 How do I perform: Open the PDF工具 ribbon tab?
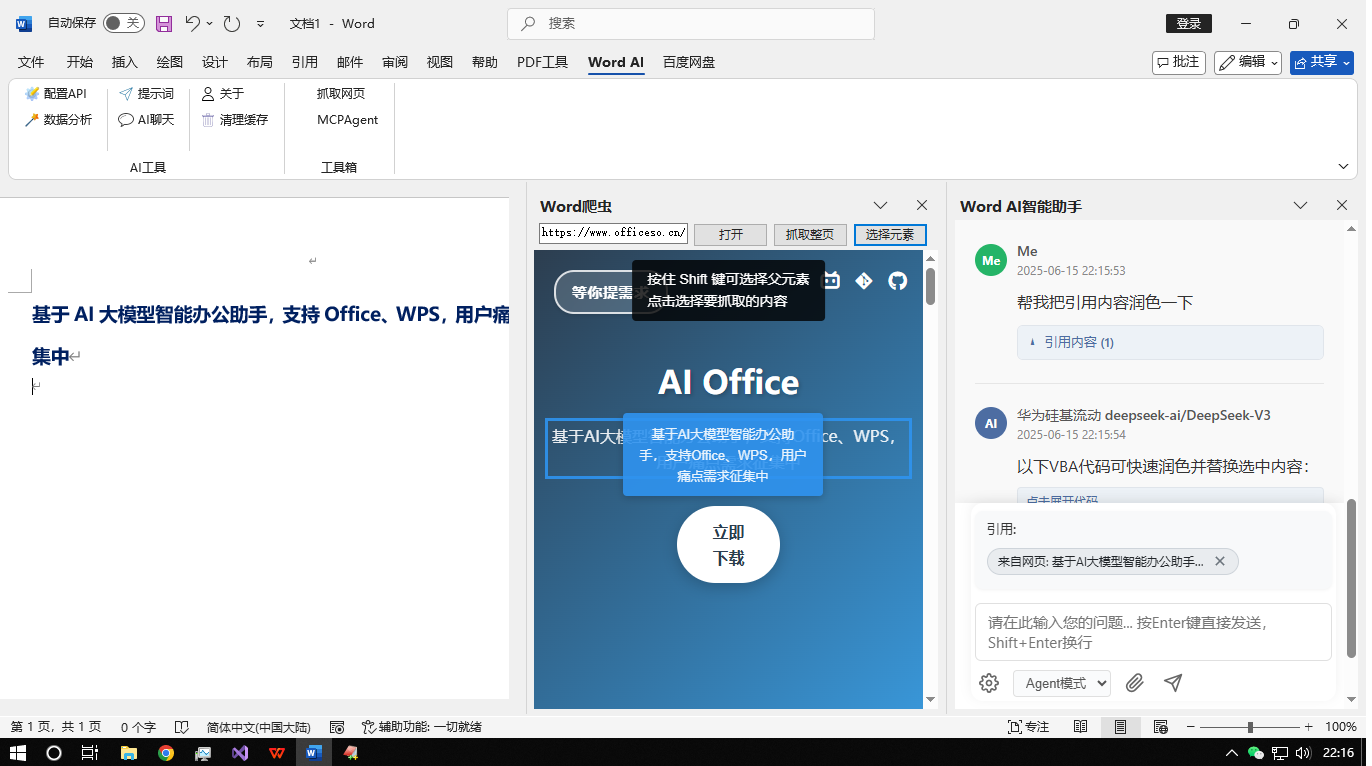click(x=542, y=62)
